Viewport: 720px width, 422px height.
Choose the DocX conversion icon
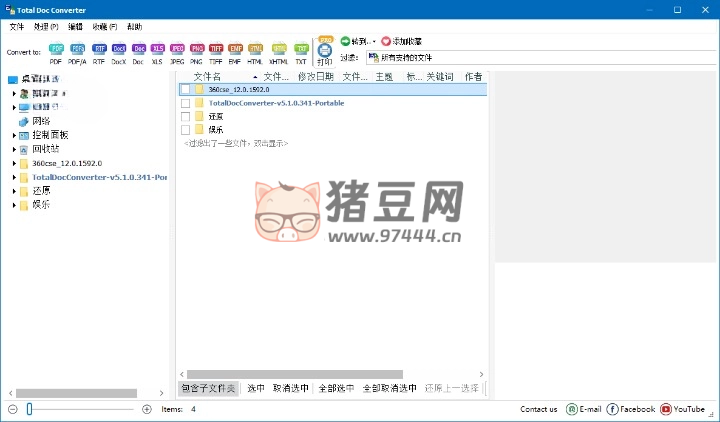tap(119, 50)
